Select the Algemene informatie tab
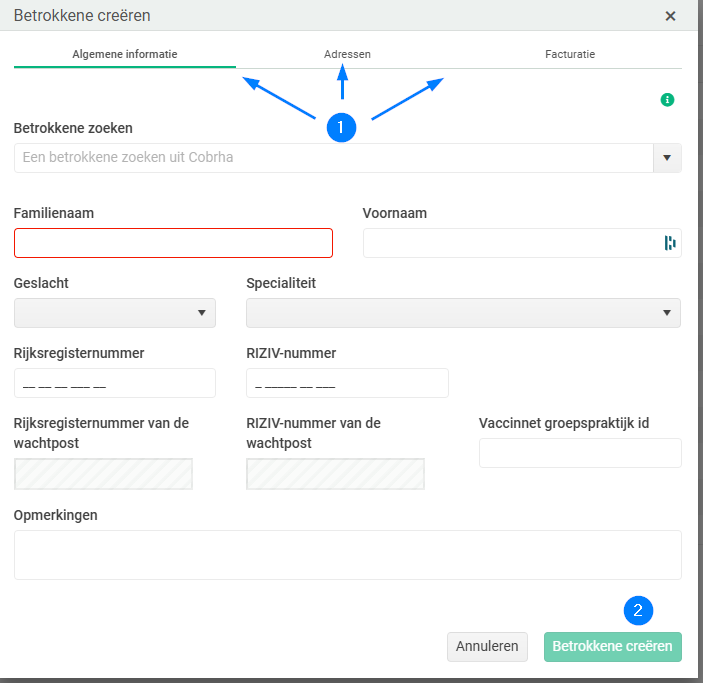The image size is (703, 683). coord(125,54)
